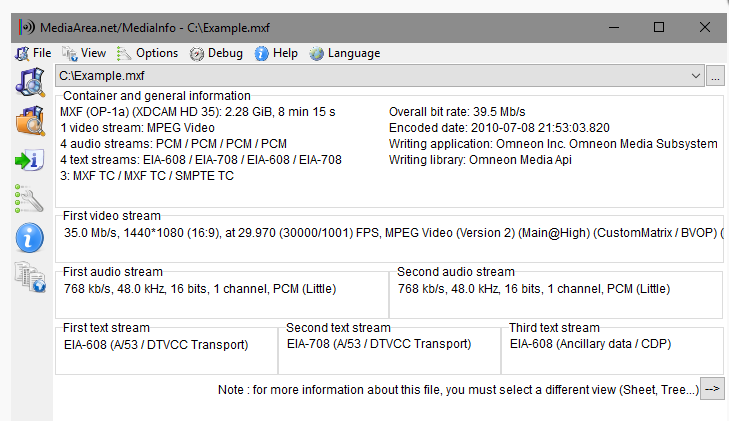Expand the C:\Example.mxf file dropdown arrow
Screen dimensions: 729x421
[x=696, y=76]
